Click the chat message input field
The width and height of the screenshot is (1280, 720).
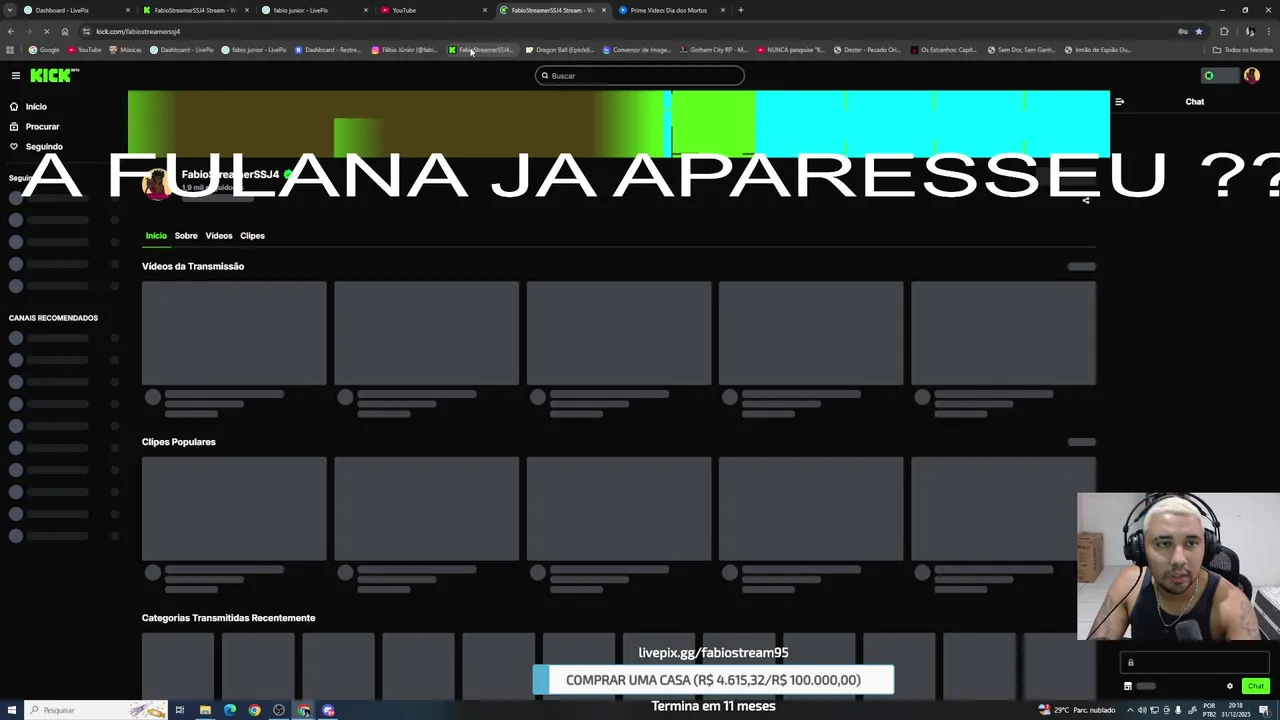point(1195,662)
